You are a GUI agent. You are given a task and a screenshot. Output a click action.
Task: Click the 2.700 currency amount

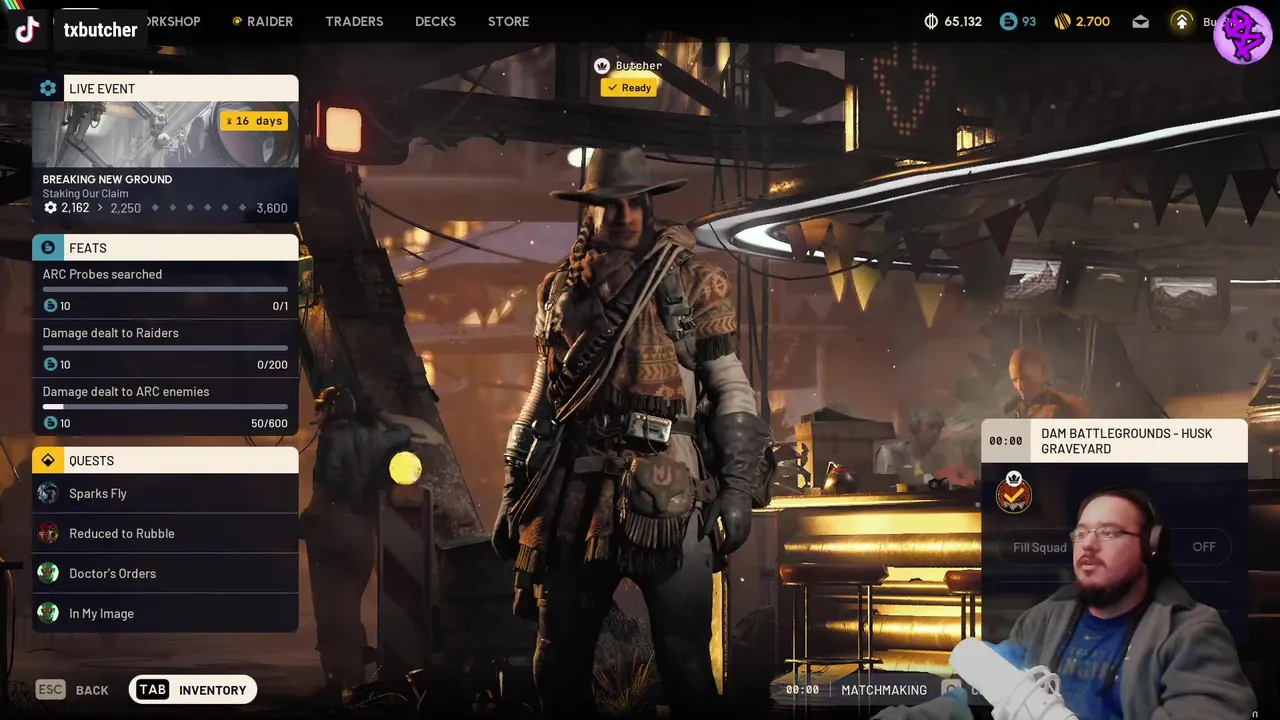click(x=1093, y=21)
